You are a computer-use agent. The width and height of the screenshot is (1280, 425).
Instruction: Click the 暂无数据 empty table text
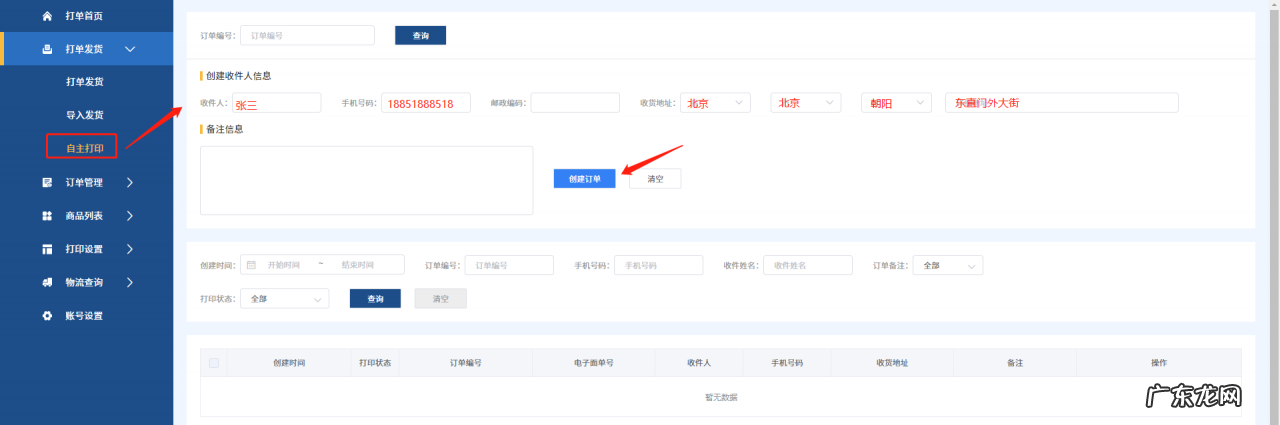coord(721,397)
